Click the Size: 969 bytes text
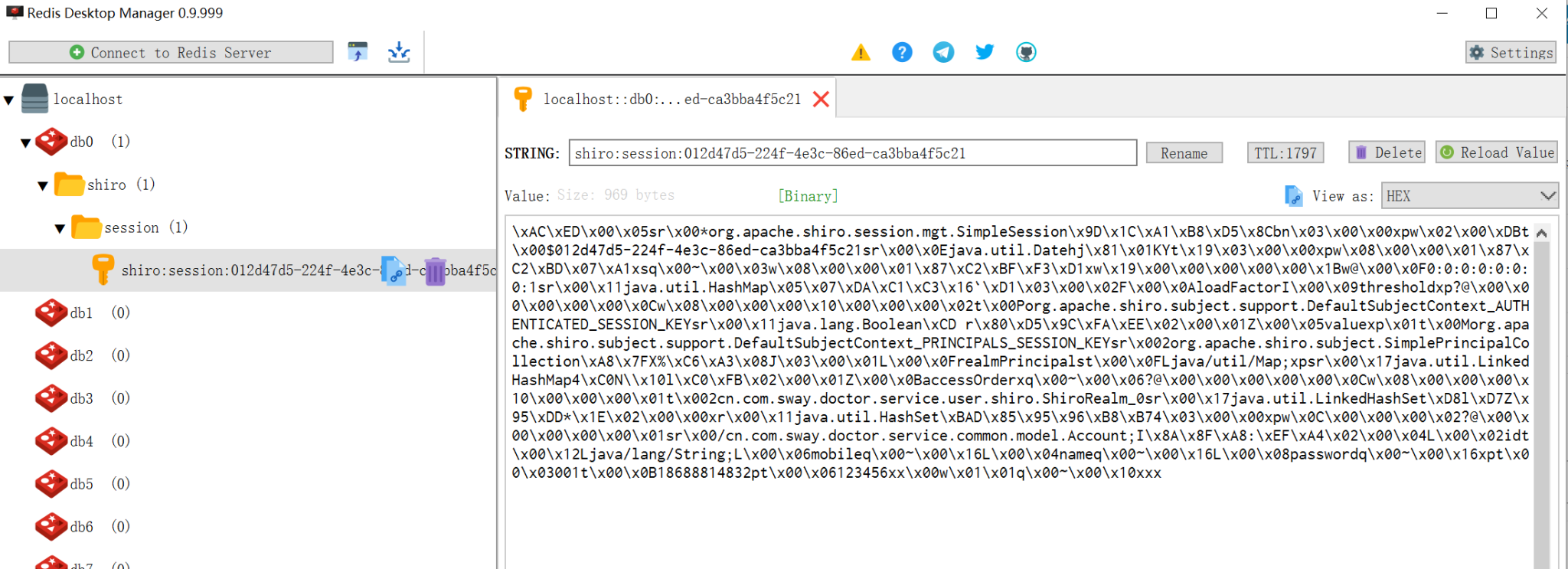Image resolution: width=1568 pixels, height=569 pixels. click(616, 195)
